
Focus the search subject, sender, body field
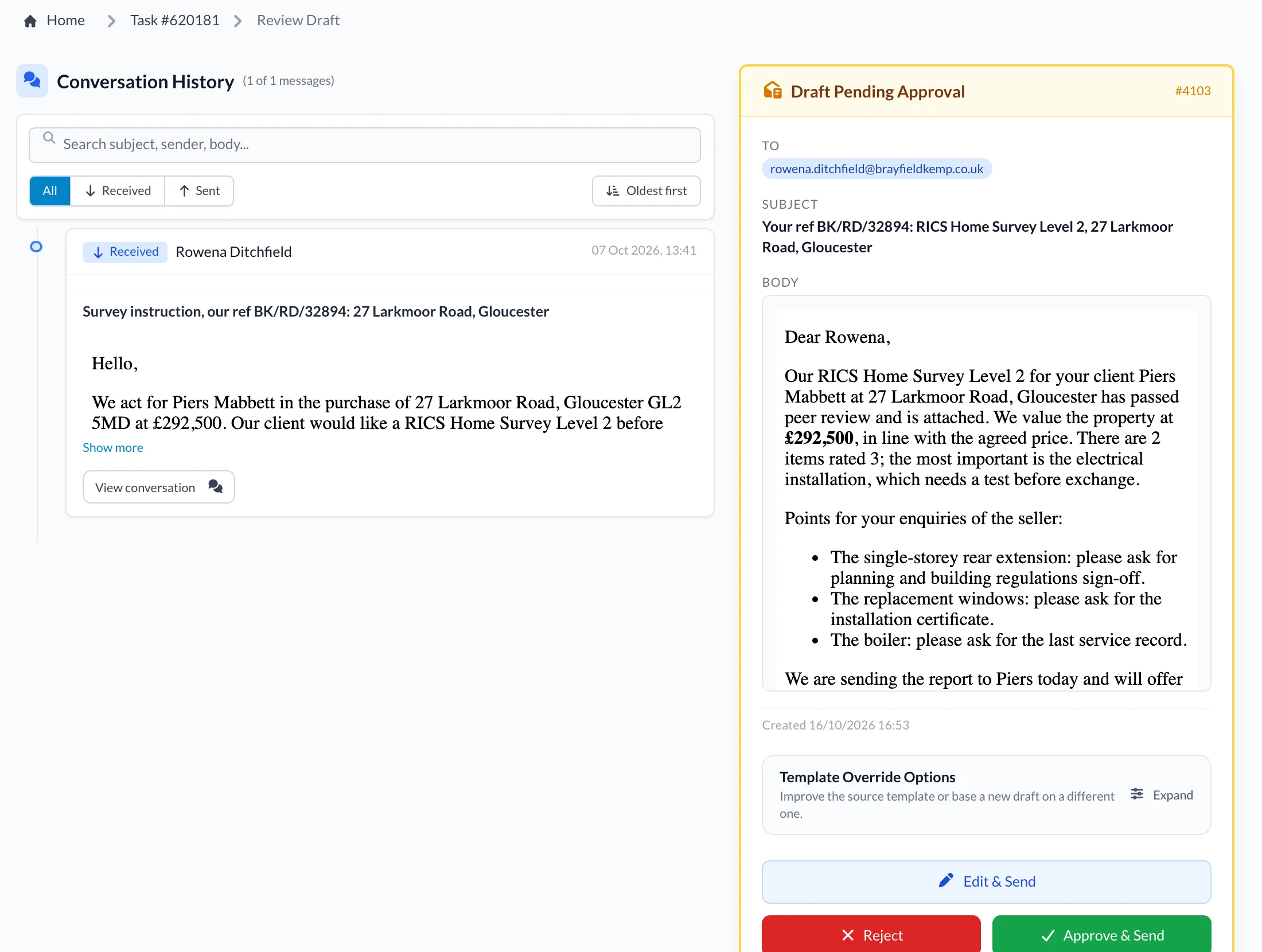[365, 145]
